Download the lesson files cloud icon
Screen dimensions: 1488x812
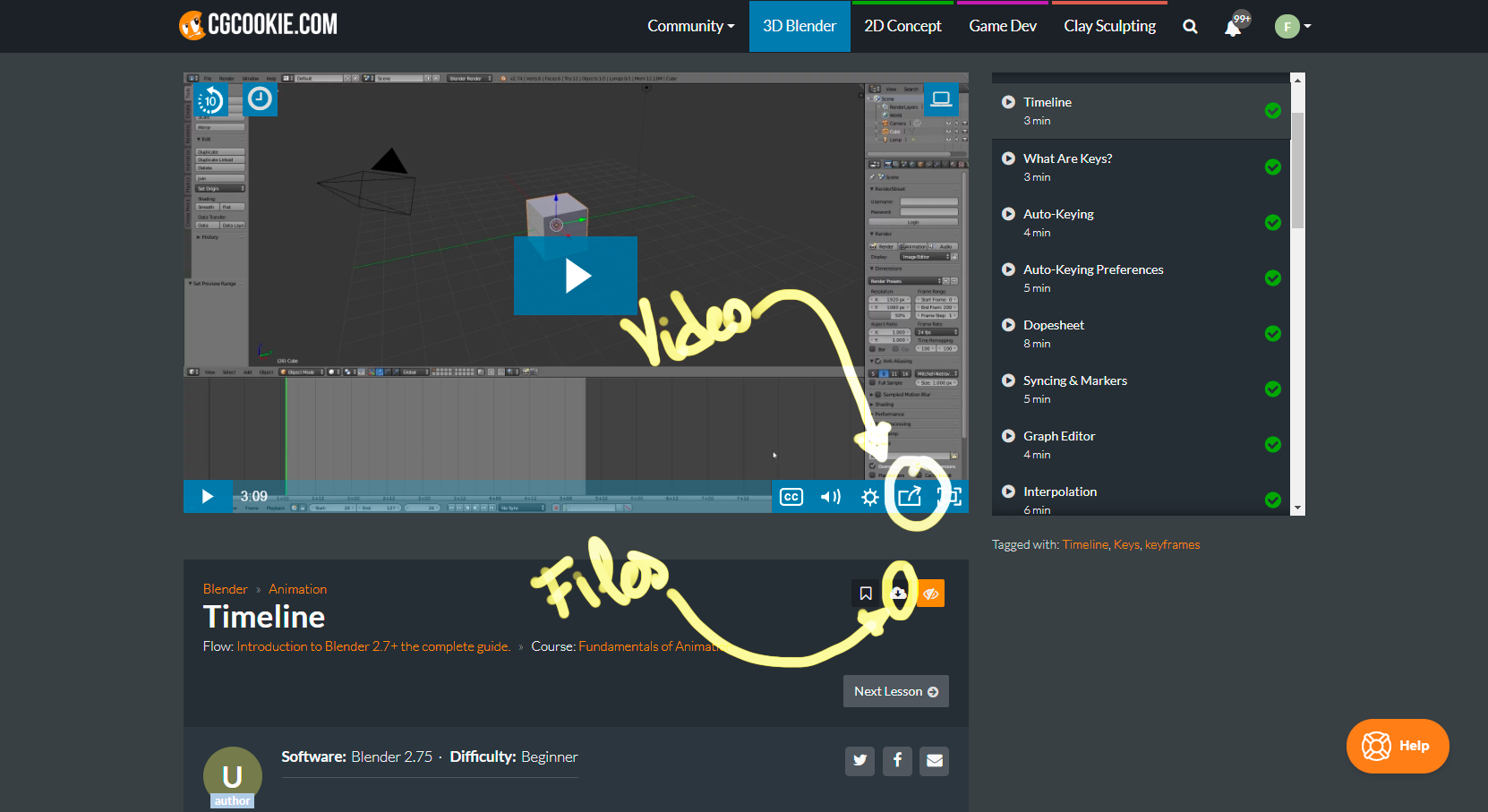898,594
